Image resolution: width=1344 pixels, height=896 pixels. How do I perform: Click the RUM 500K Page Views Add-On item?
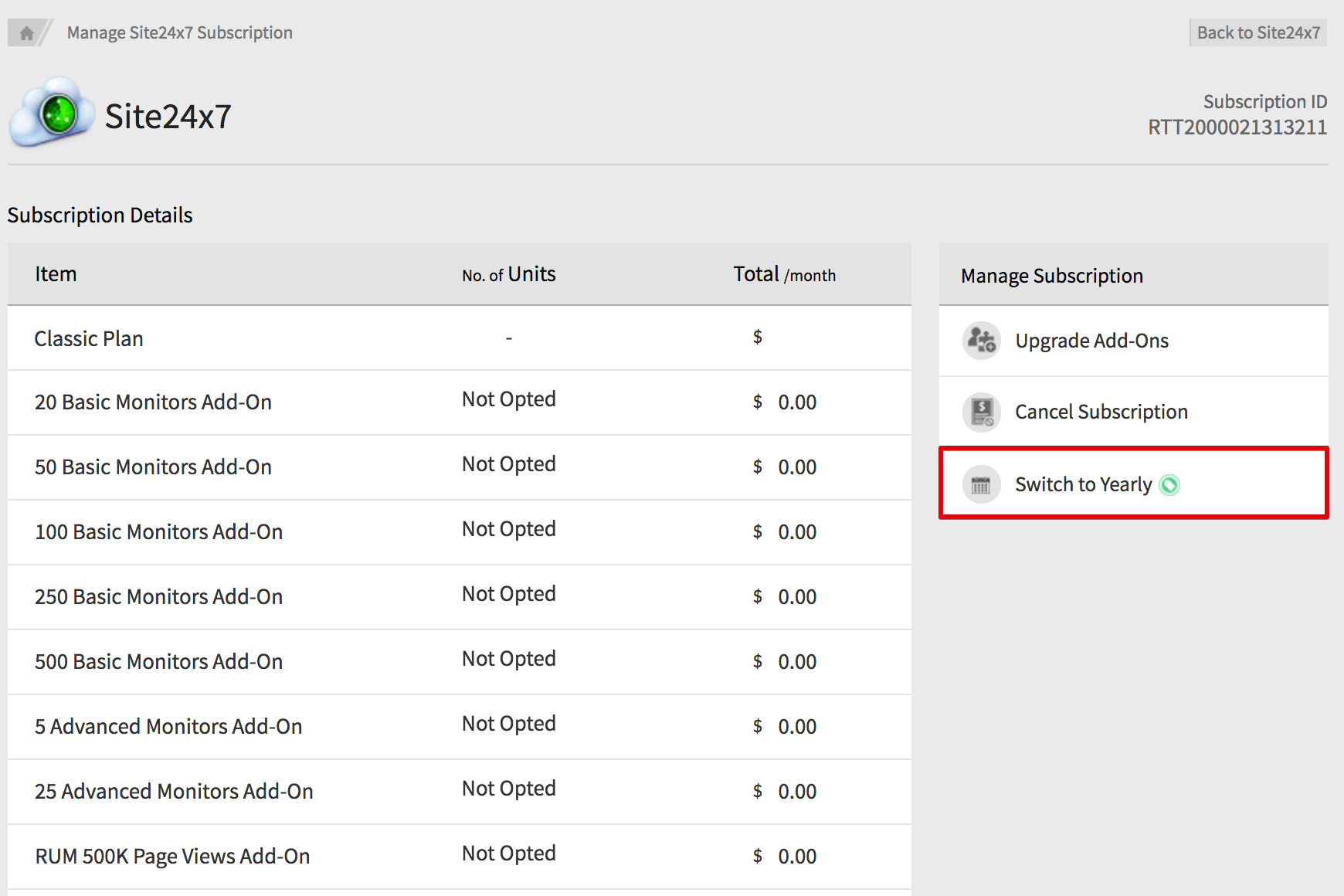[172, 856]
